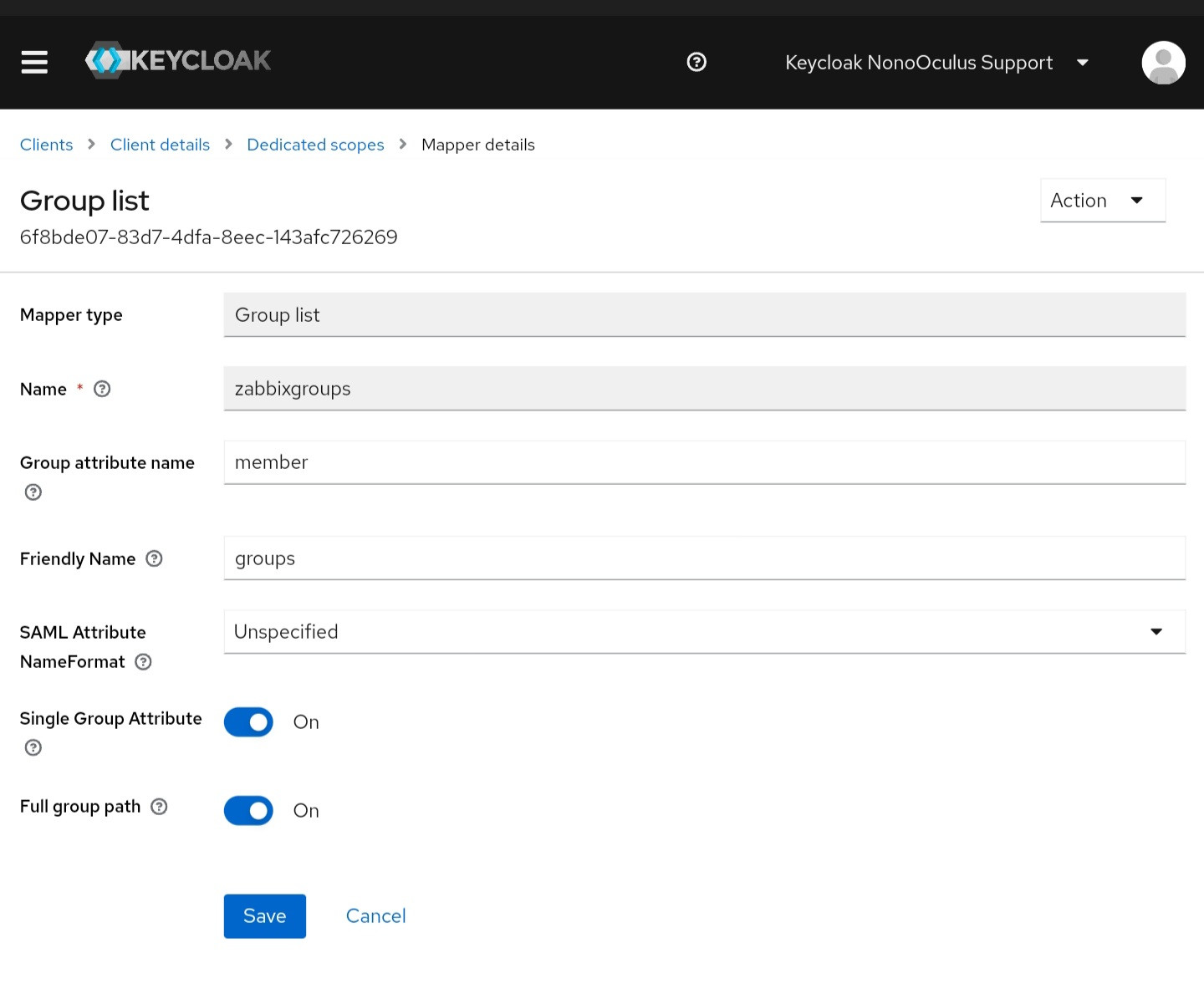
Task: Open the Keycloak NonoOculus Support realm dropdown
Action: point(936,63)
